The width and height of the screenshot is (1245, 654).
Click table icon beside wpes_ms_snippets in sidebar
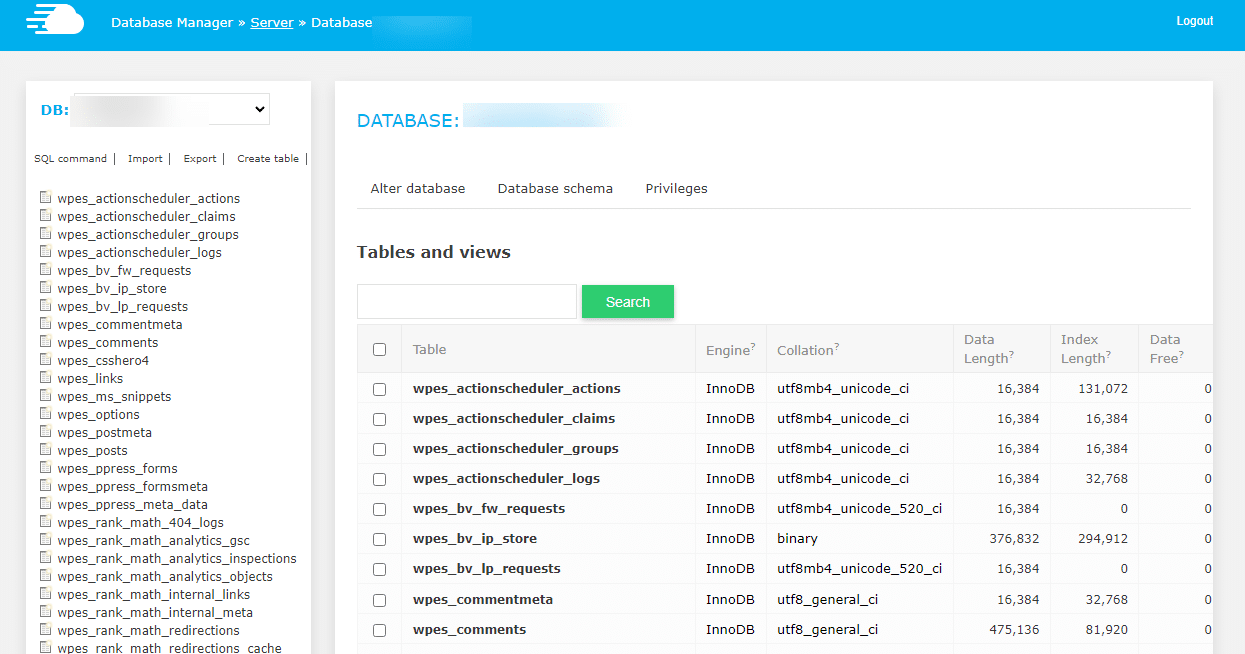pos(45,396)
